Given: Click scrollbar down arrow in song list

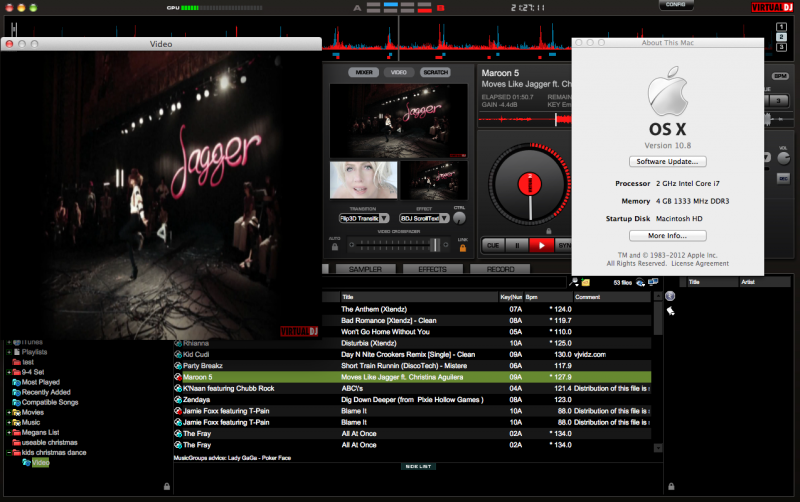Looking at the screenshot, I should pos(658,448).
